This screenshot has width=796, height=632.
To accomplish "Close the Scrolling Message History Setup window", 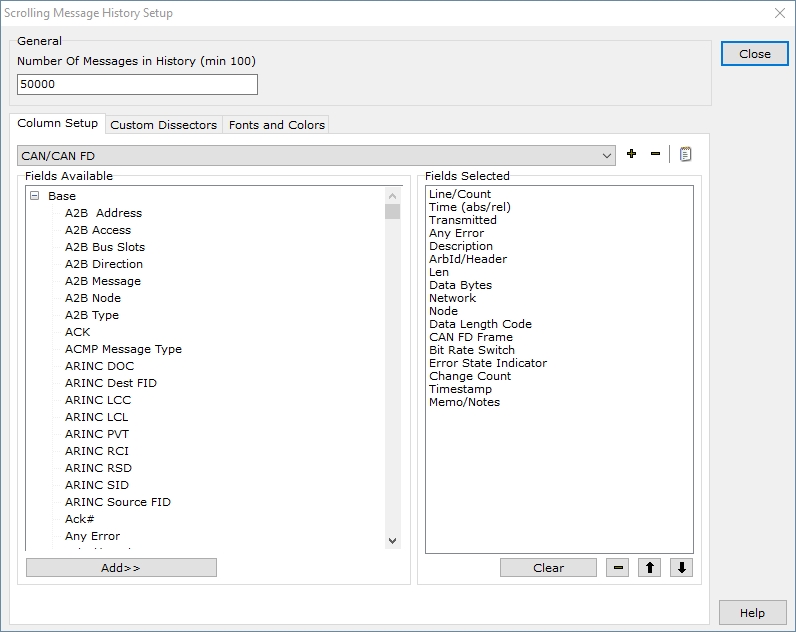I will coord(754,54).
